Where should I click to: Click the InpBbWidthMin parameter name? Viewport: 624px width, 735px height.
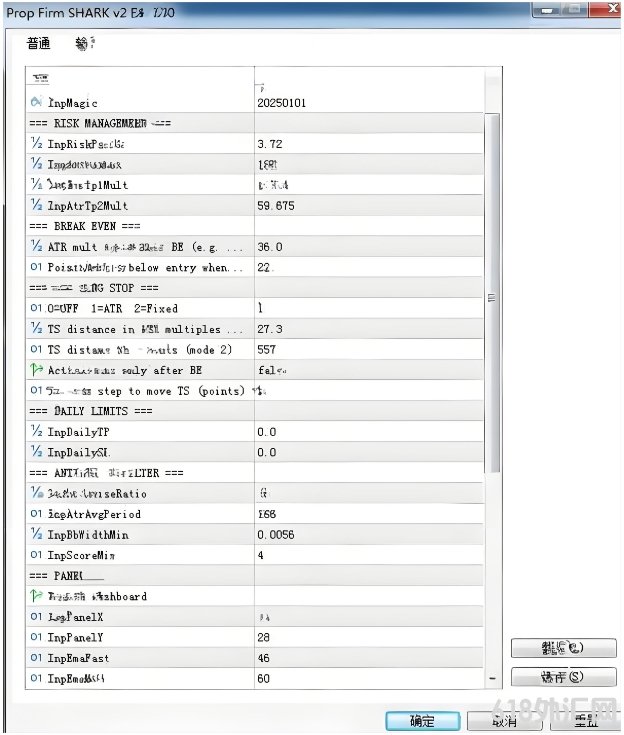pos(88,535)
